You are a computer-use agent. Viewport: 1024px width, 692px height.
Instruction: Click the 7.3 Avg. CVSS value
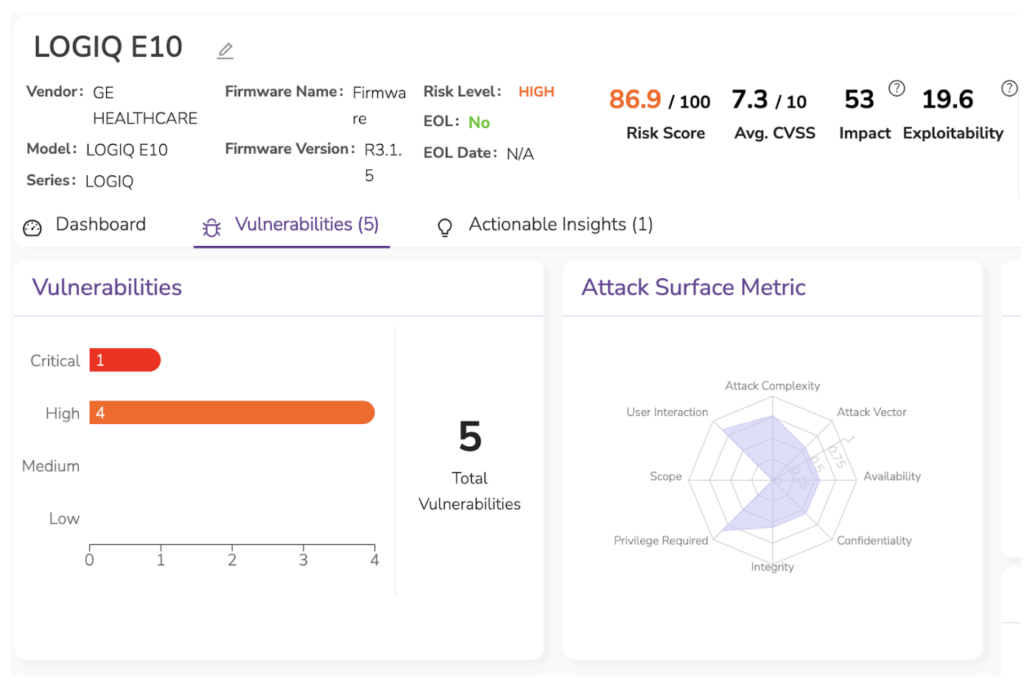click(x=749, y=99)
